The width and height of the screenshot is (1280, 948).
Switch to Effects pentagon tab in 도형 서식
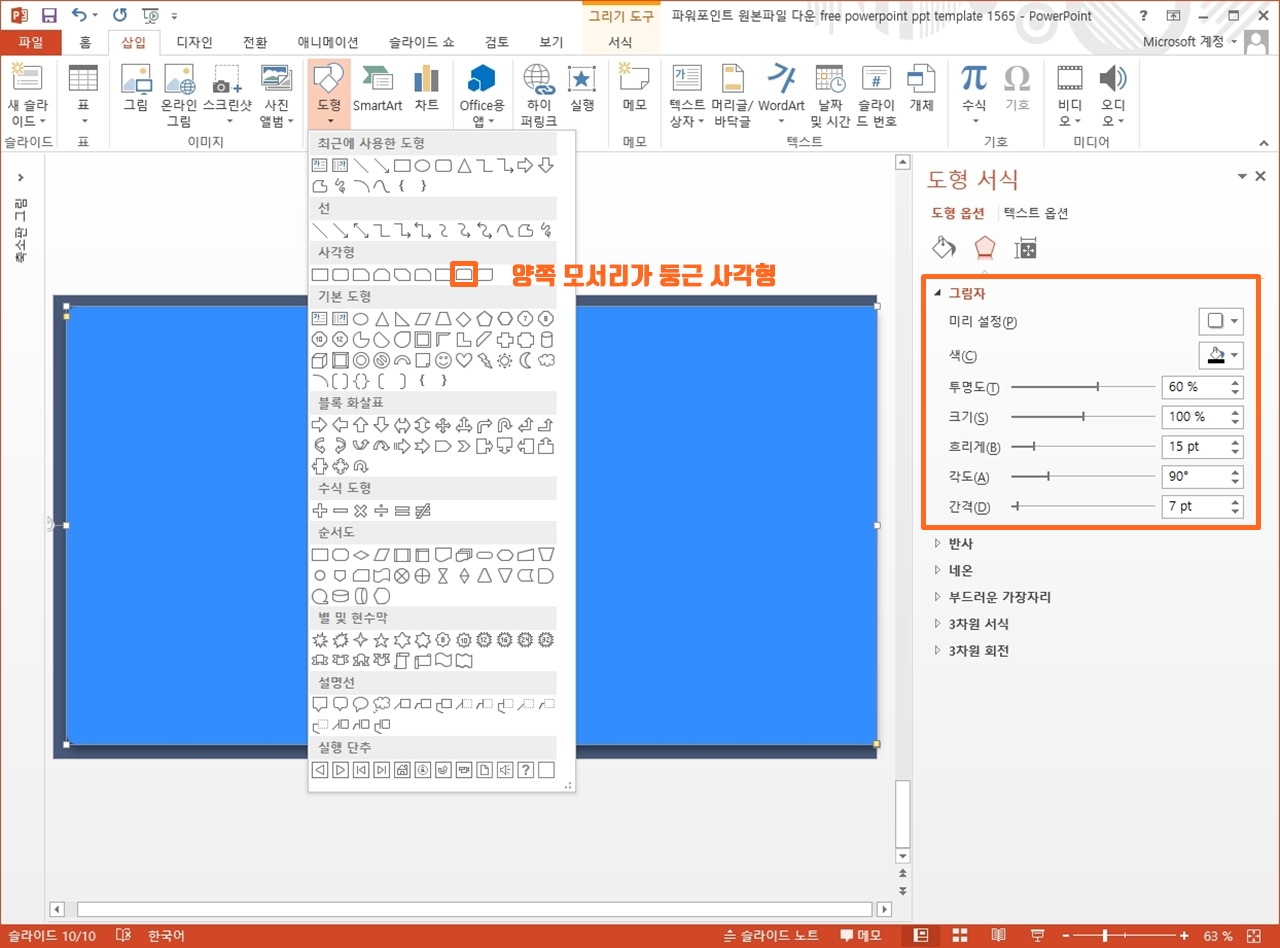pos(985,248)
